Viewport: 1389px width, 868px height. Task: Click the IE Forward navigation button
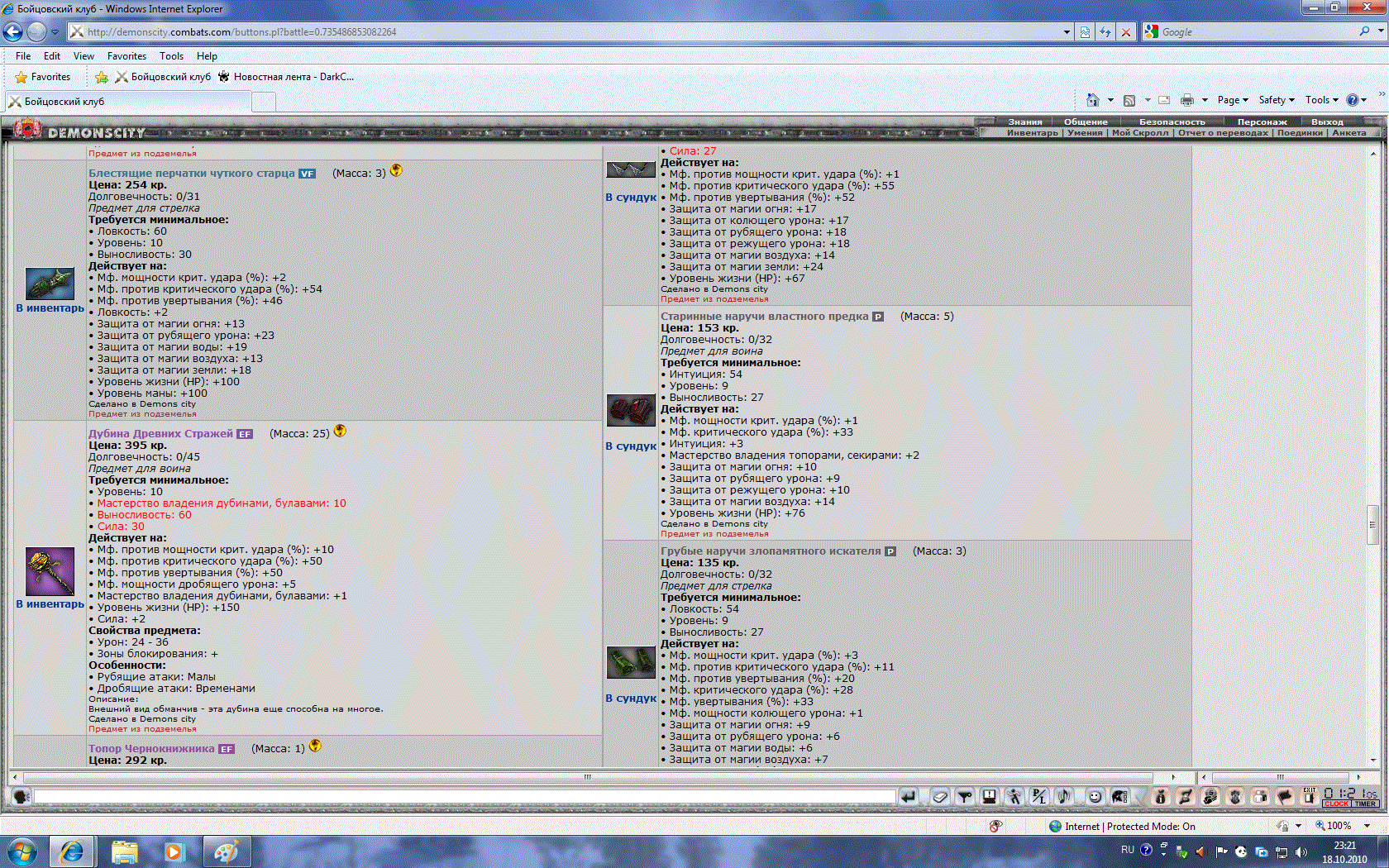[x=36, y=31]
